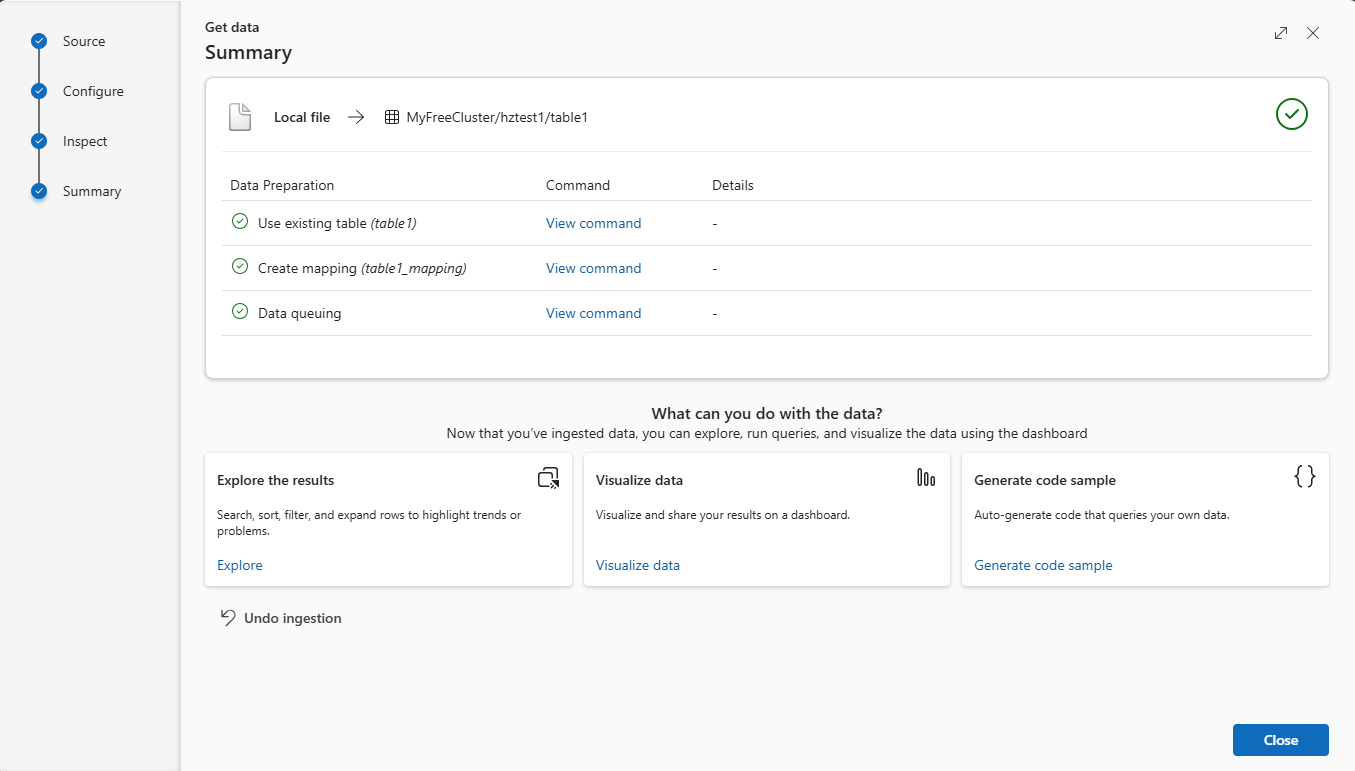Screen dimensions: 1355x771
Task: Click the expand dialog arrows icon
Action: pos(1281,33)
